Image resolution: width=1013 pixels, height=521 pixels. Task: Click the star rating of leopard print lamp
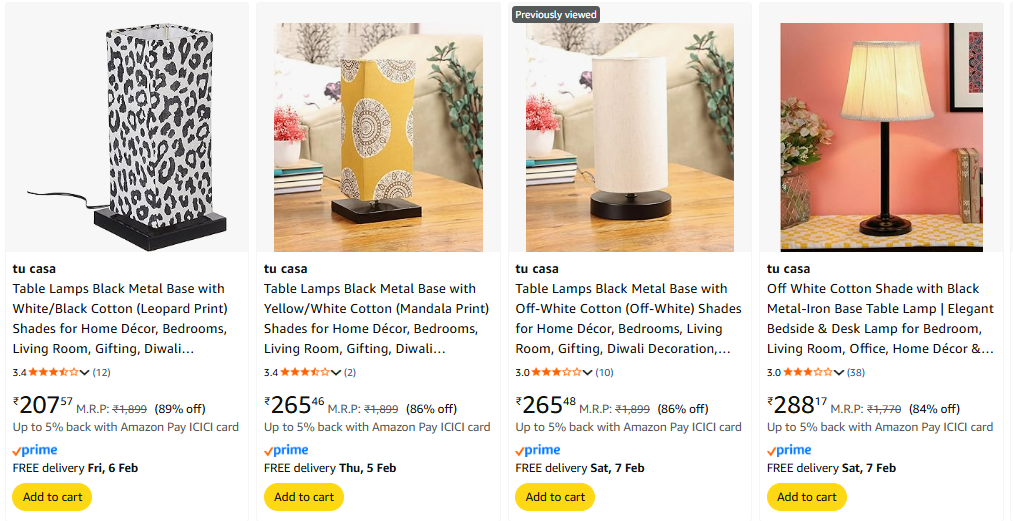coord(54,373)
